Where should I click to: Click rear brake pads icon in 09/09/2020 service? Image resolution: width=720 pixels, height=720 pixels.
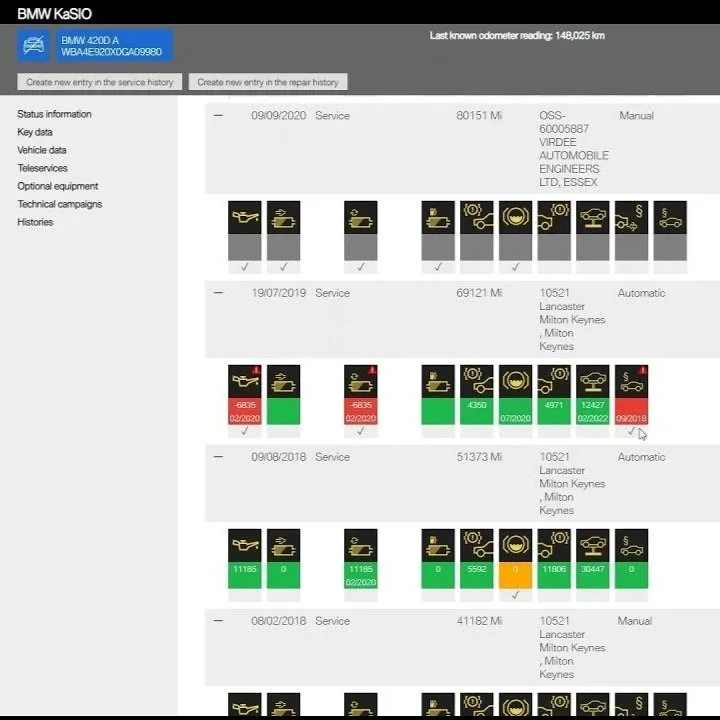click(x=554, y=218)
